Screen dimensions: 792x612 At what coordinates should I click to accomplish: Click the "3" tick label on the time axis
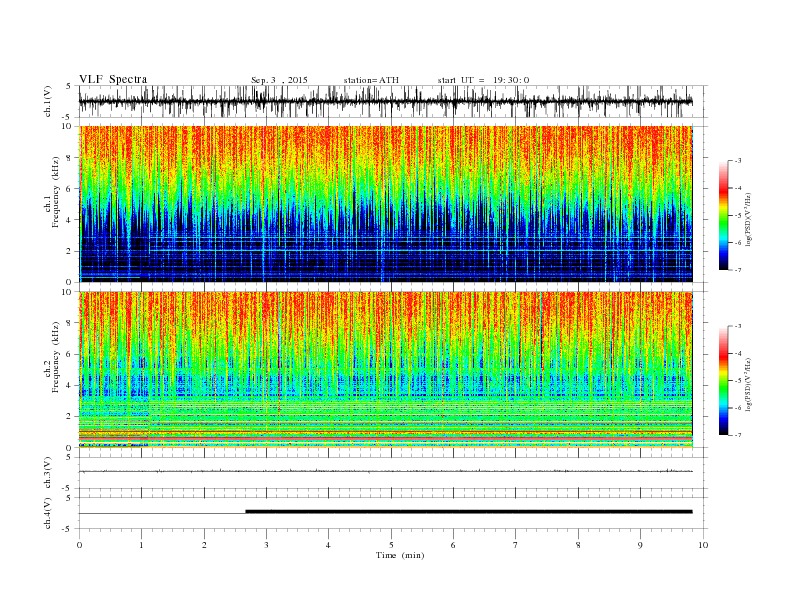266,545
